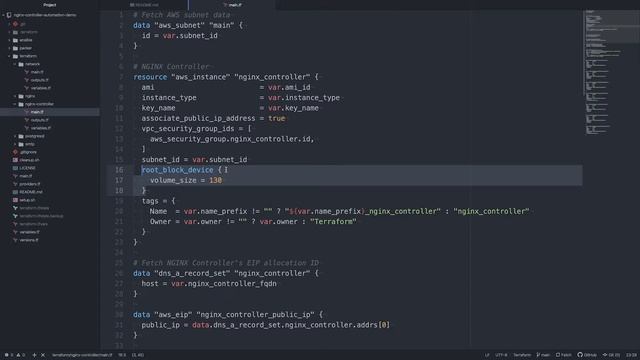Expand the ansible folder

click(x=9, y=40)
